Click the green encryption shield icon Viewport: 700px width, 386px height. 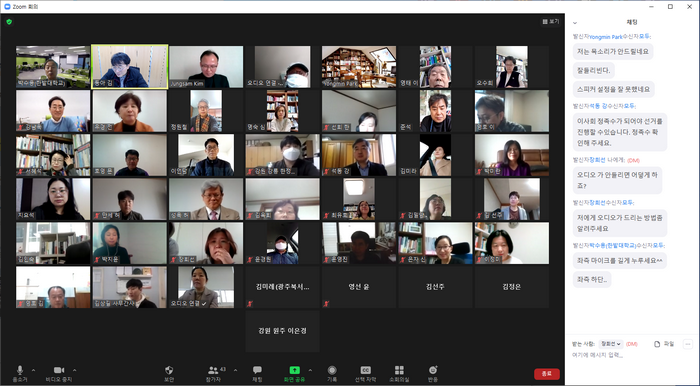(x=9, y=21)
